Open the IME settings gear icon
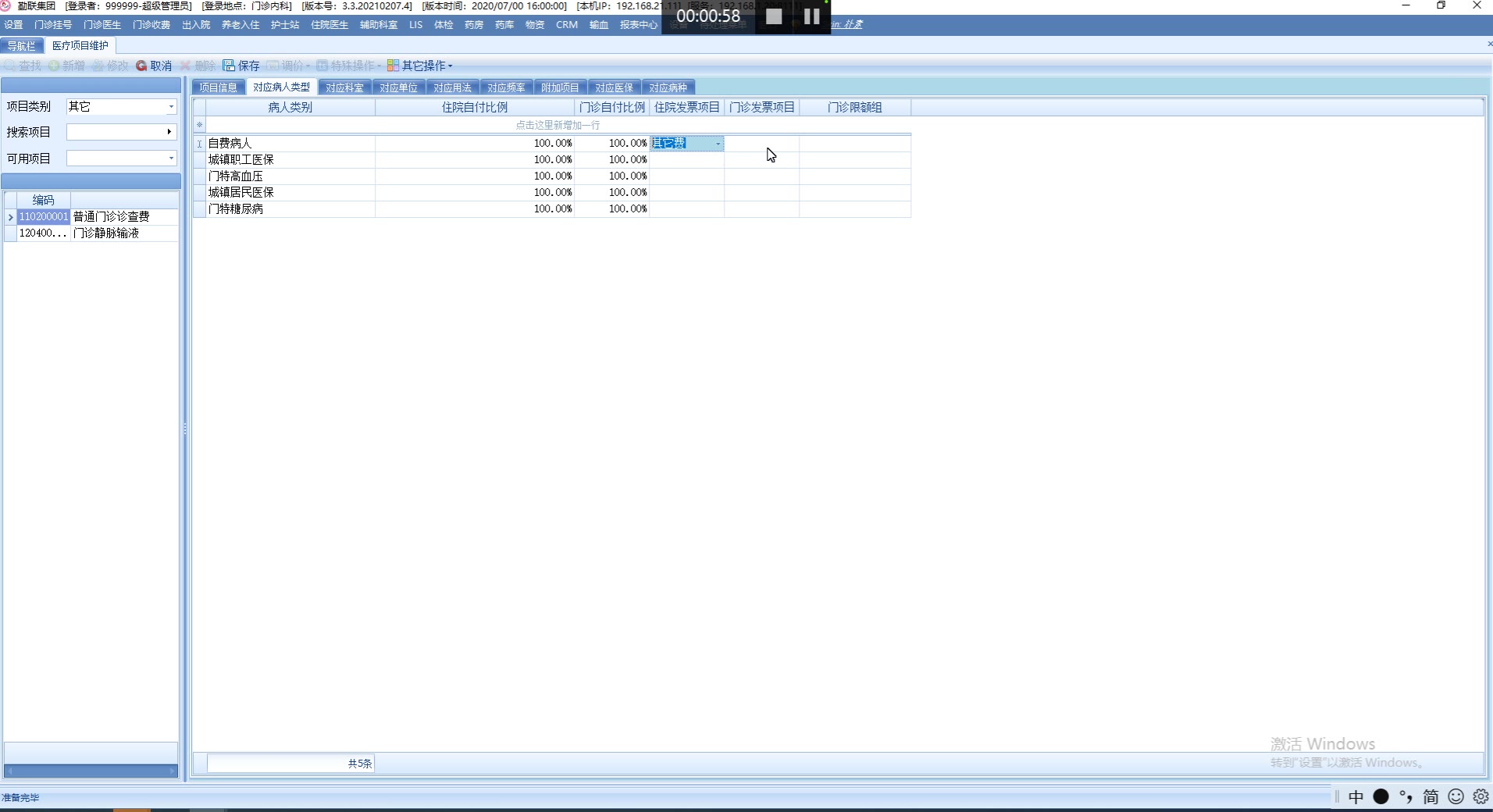The height and width of the screenshot is (812, 1493). tap(1481, 797)
